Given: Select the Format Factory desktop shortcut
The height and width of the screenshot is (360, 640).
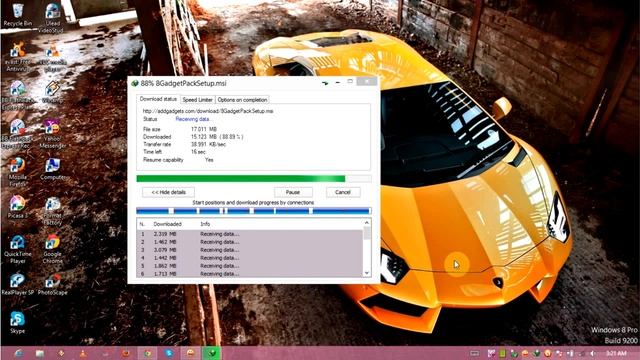Looking at the screenshot, I should (52, 211).
